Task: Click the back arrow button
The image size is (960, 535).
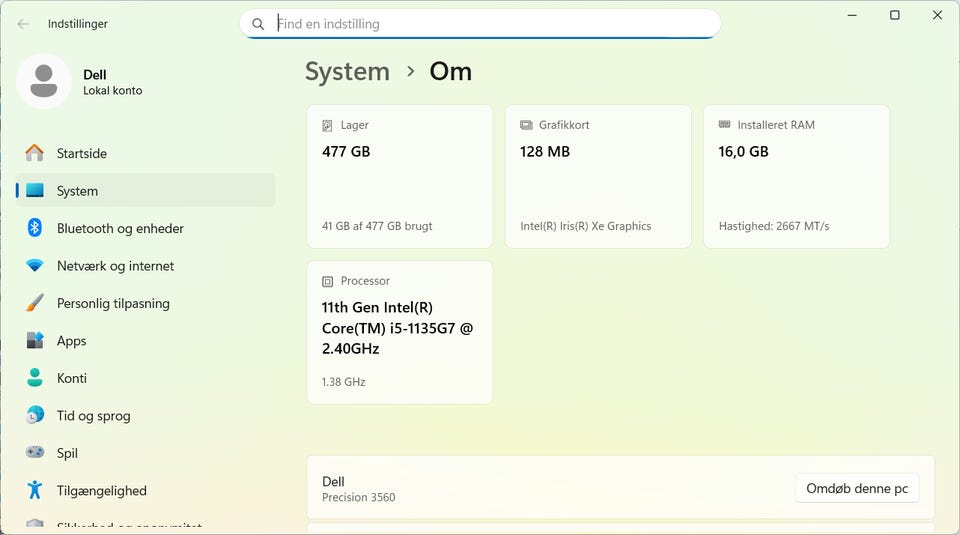Action: (23, 24)
